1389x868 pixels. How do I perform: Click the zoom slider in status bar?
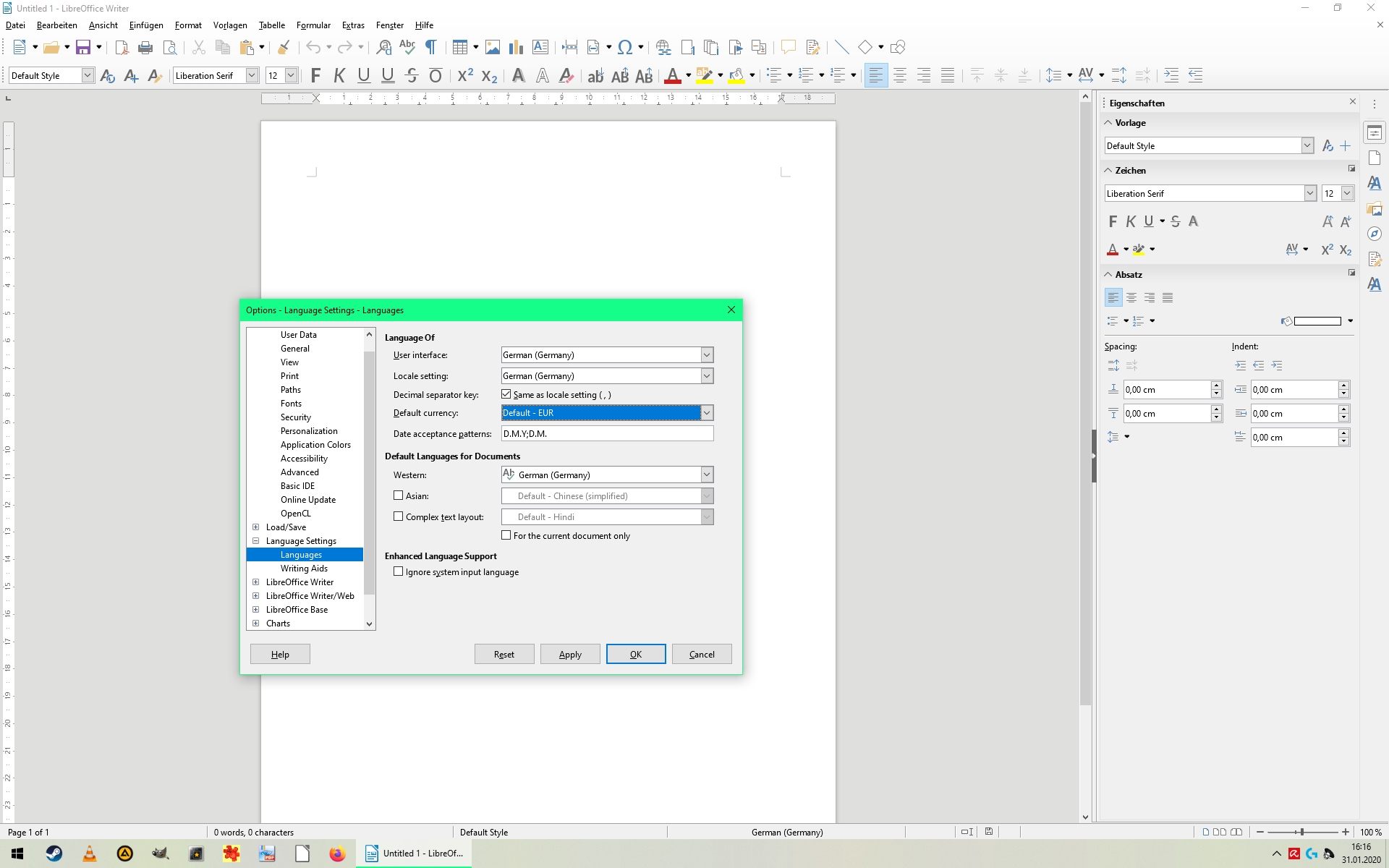pos(1302,832)
